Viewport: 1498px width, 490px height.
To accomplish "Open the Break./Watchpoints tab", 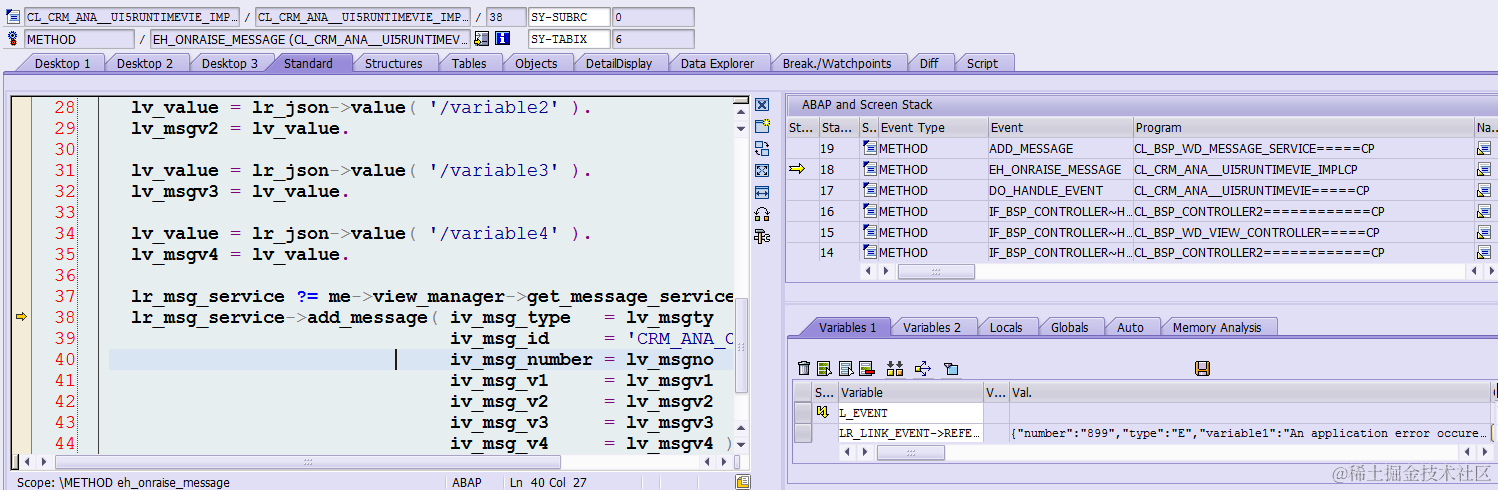I will tap(837, 63).
